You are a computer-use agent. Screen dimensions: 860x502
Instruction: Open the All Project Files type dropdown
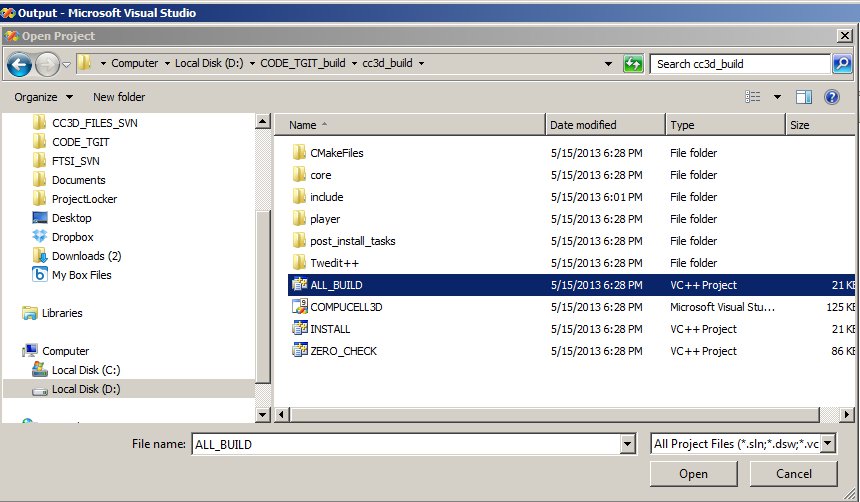pos(828,444)
